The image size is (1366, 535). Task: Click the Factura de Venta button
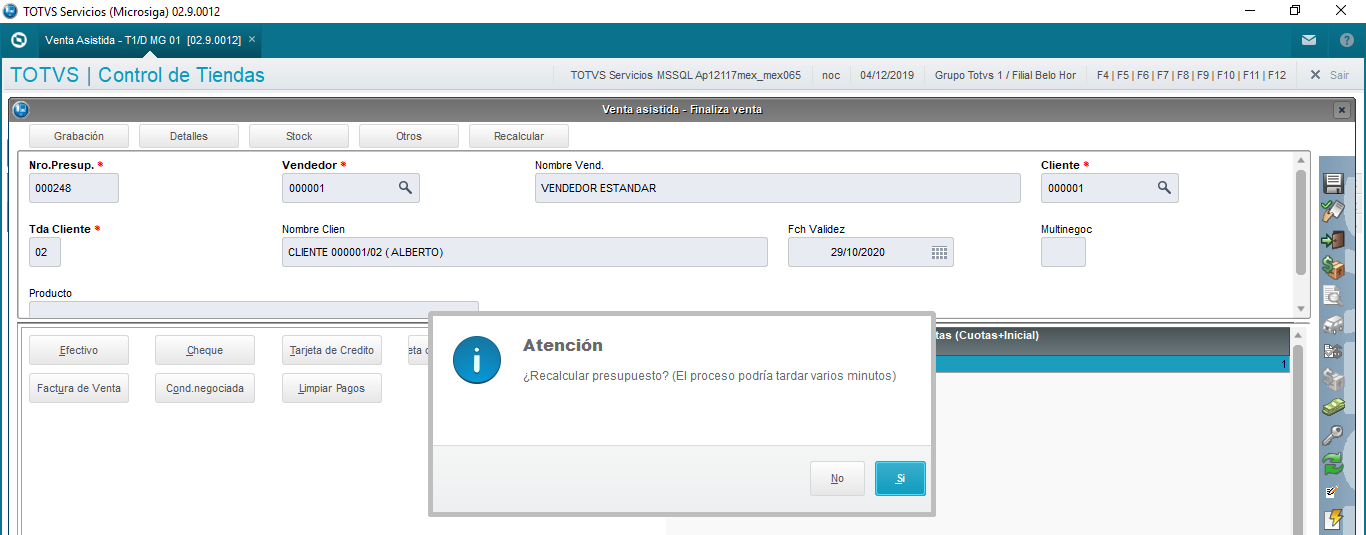[x=79, y=388]
